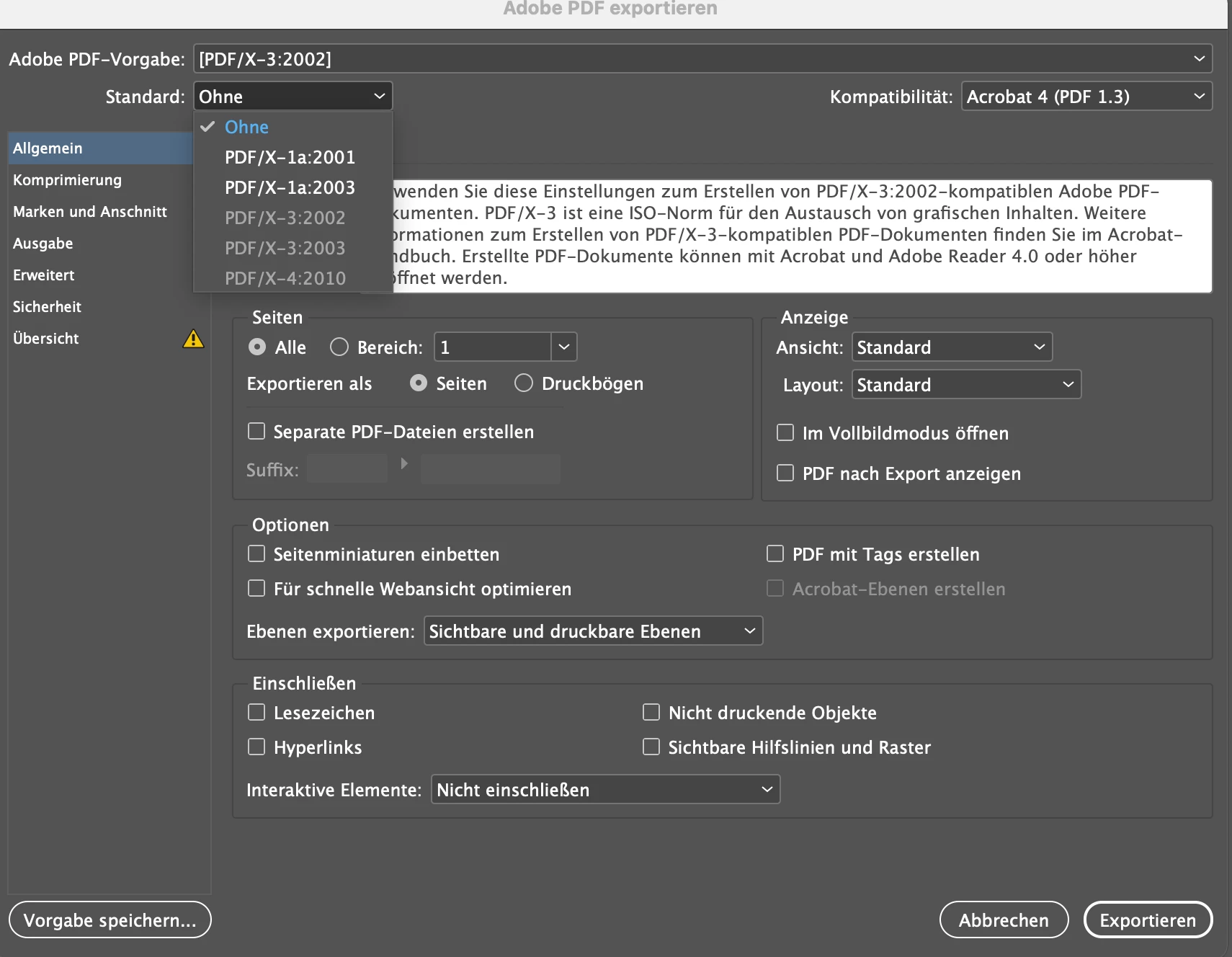Click the Bereich page number field
This screenshot has width=1232, height=957.
click(x=493, y=347)
